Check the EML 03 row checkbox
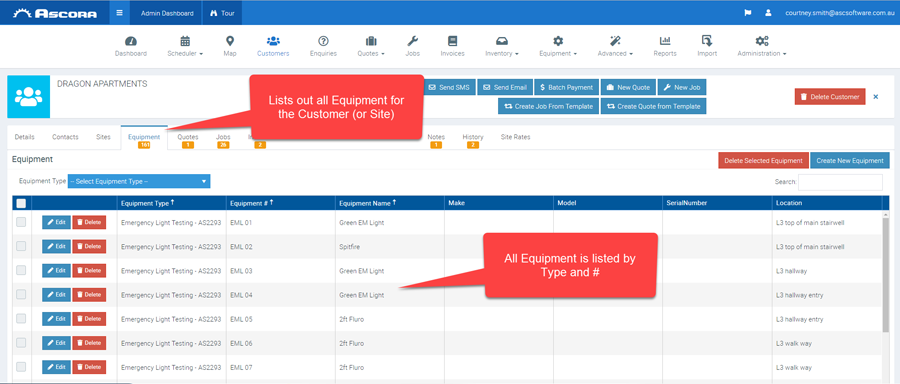Viewport: 900px width, 384px height. tap(21, 270)
